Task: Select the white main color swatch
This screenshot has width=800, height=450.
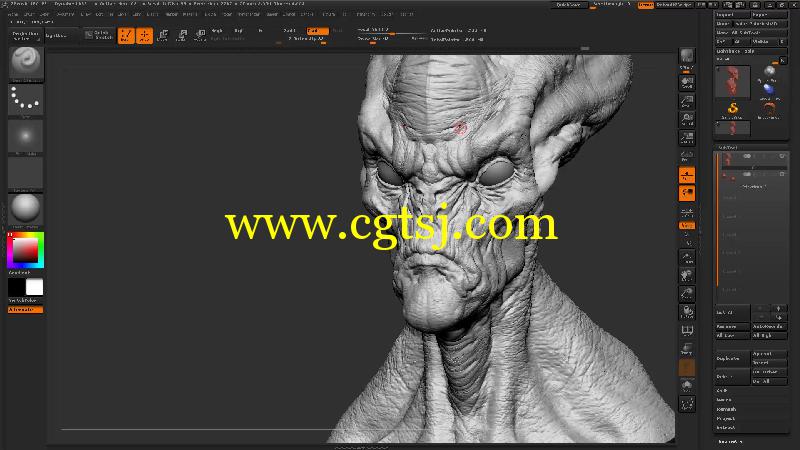Action: (x=35, y=287)
